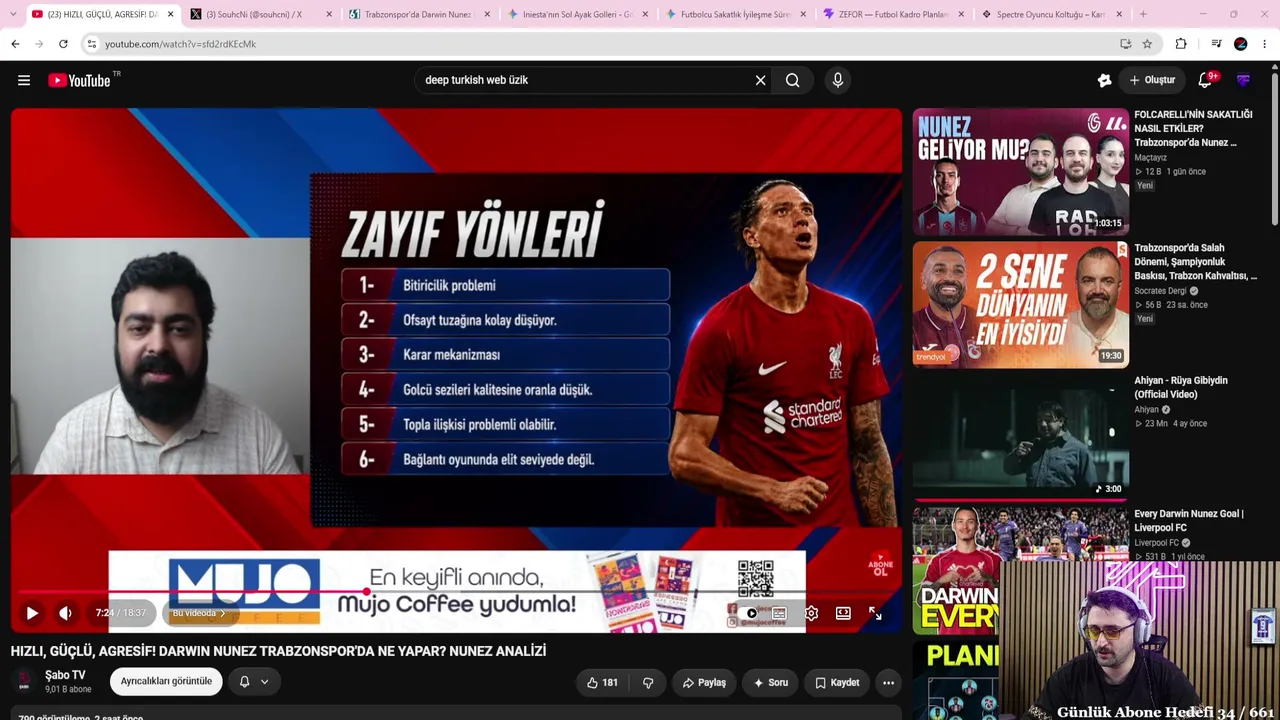
Task: Click the 'Ayrıcalıkları görüntüle' button
Action: coord(166,682)
